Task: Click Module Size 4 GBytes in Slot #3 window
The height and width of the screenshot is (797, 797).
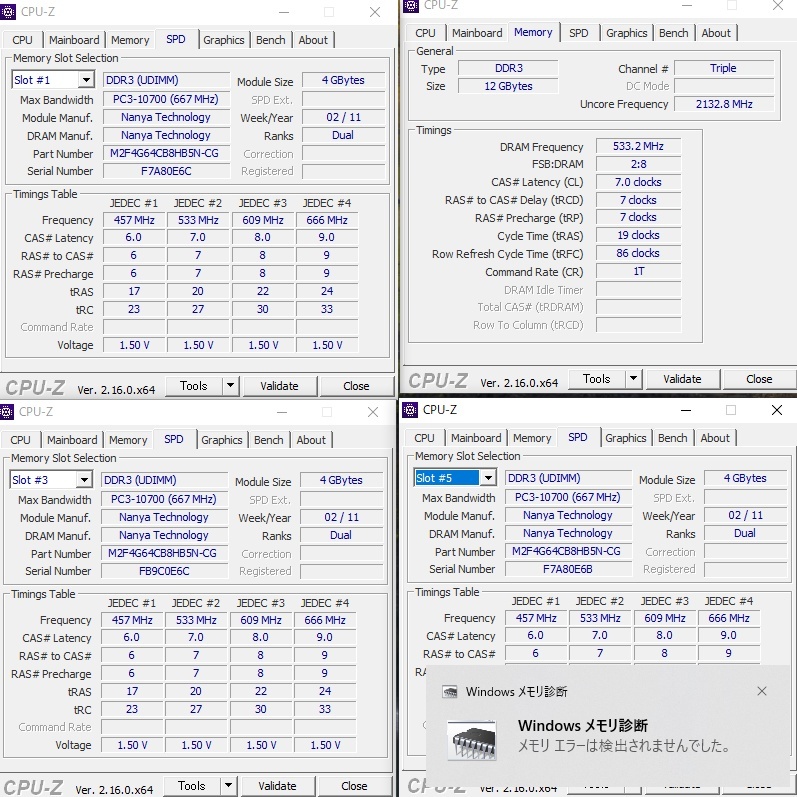Action: [341, 480]
